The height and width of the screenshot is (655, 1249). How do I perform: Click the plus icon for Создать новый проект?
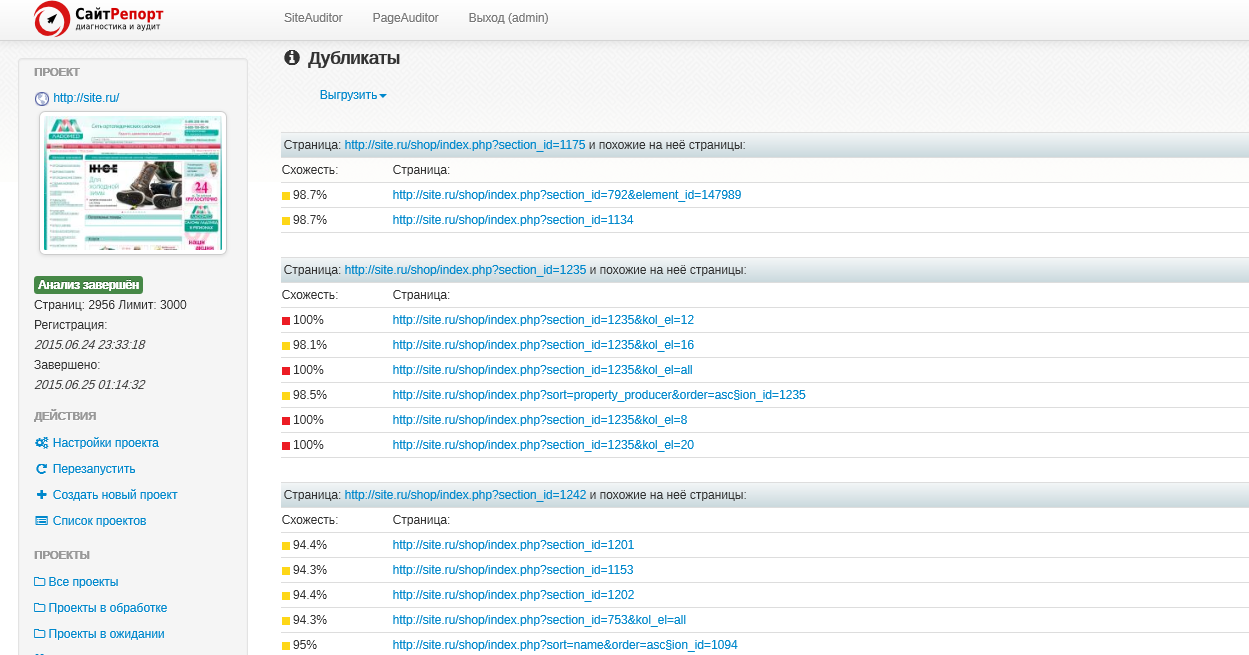point(41,495)
